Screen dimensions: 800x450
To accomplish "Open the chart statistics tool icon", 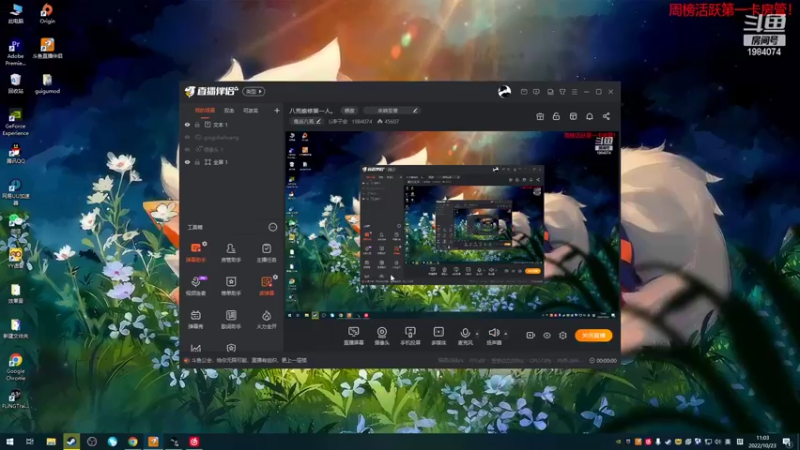I will pyautogui.click(x=196, y=348).
